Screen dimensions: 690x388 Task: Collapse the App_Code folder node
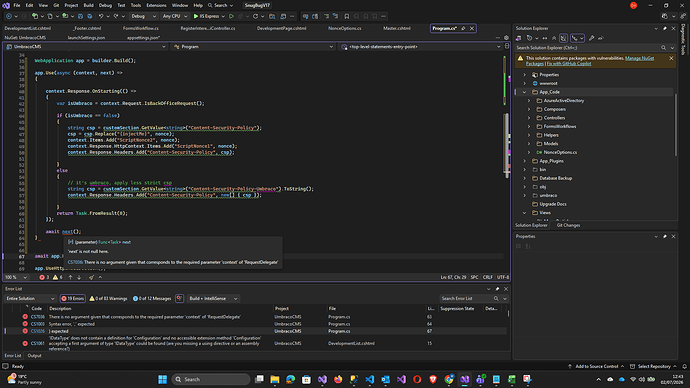[525, 92]
